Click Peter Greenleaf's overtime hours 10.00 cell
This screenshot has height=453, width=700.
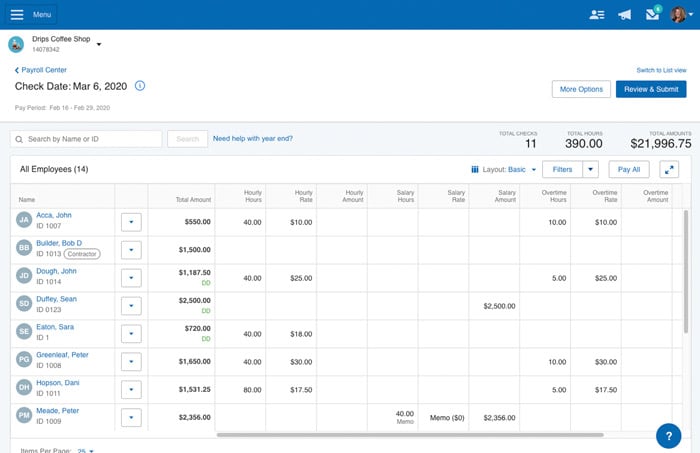click(x=545, y=362)
